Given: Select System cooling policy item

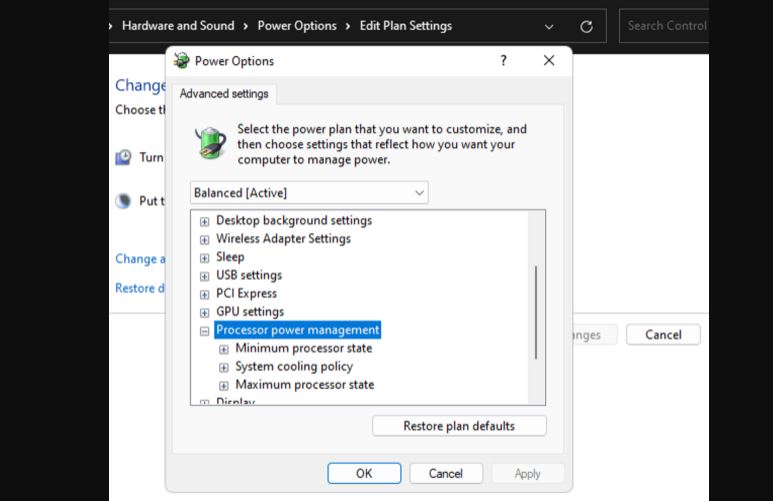Looking at the screenshot, I should pyautogui.click(x=294, y=366).
